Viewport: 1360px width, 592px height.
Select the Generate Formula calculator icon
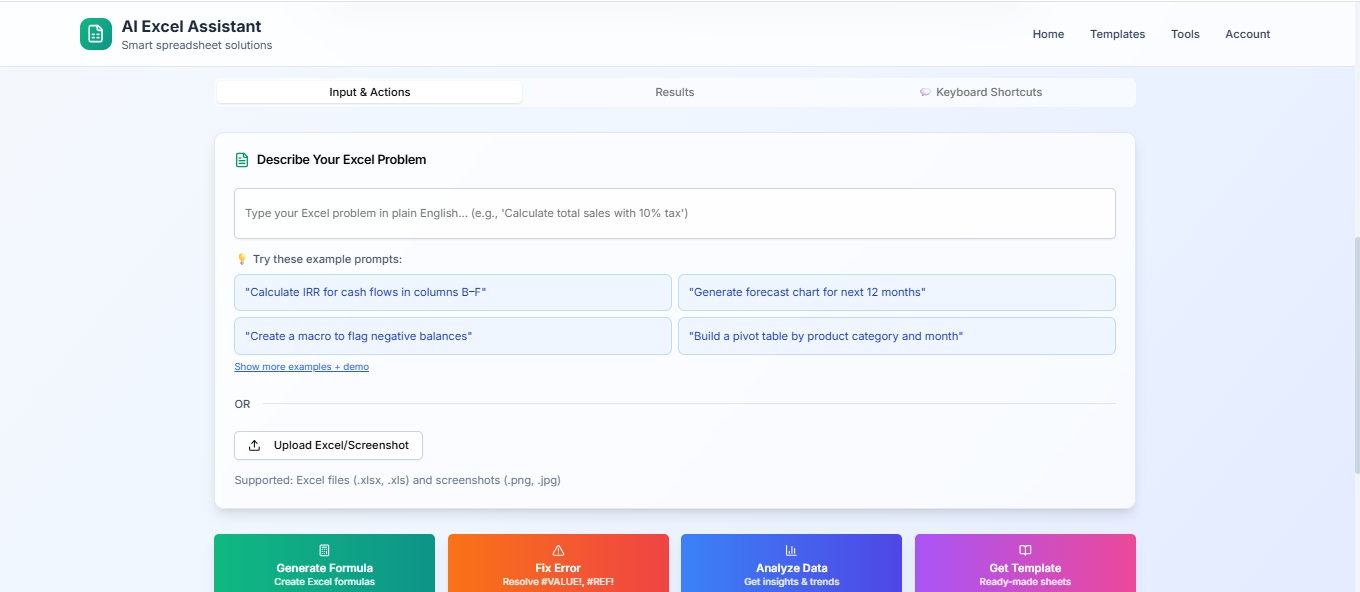[324, 548]
